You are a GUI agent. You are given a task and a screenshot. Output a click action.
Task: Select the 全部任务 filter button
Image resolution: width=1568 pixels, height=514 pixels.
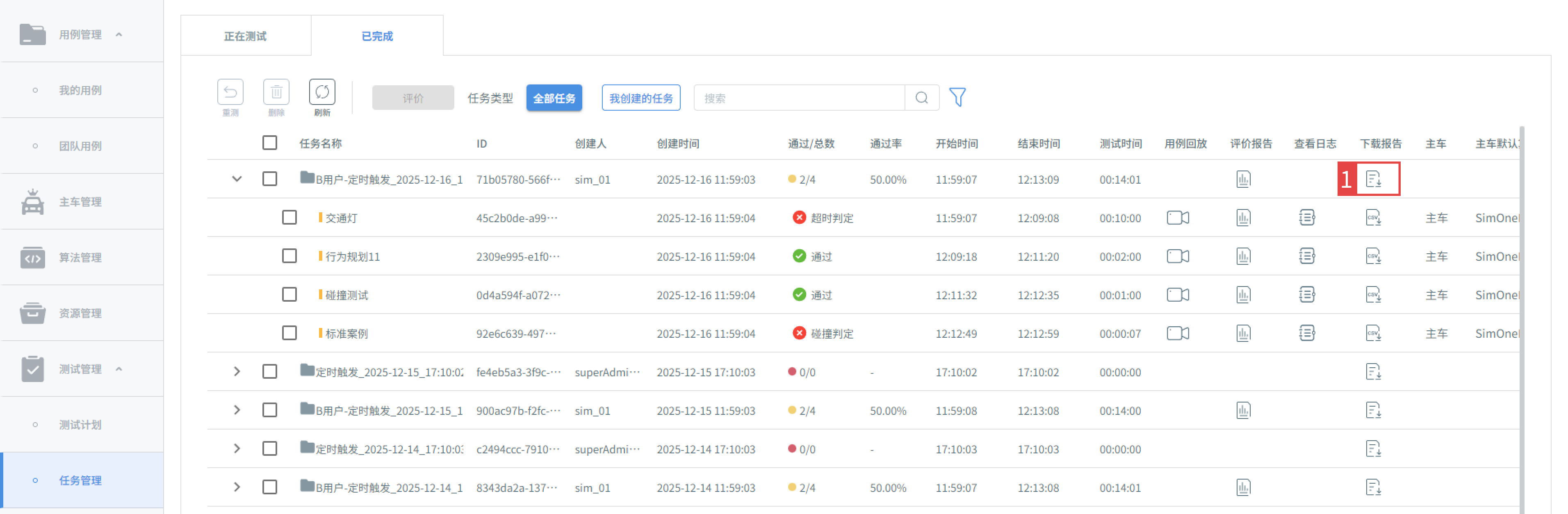tap(554, 98)
